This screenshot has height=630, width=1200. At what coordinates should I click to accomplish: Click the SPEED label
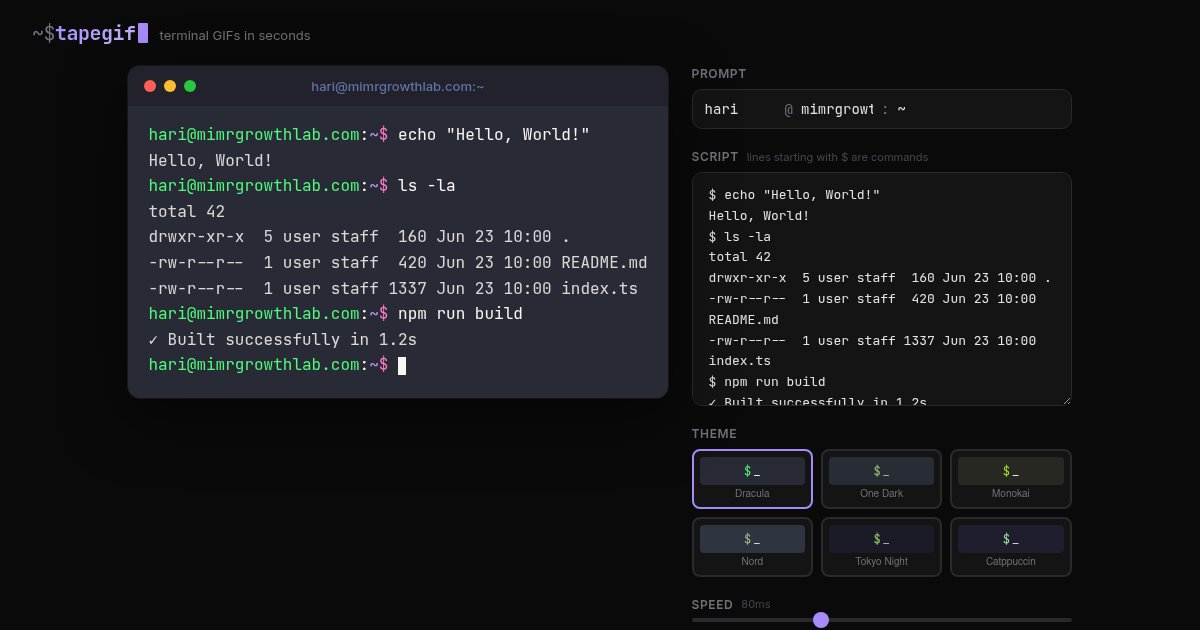pyautogui.click(x=711, y=605)
